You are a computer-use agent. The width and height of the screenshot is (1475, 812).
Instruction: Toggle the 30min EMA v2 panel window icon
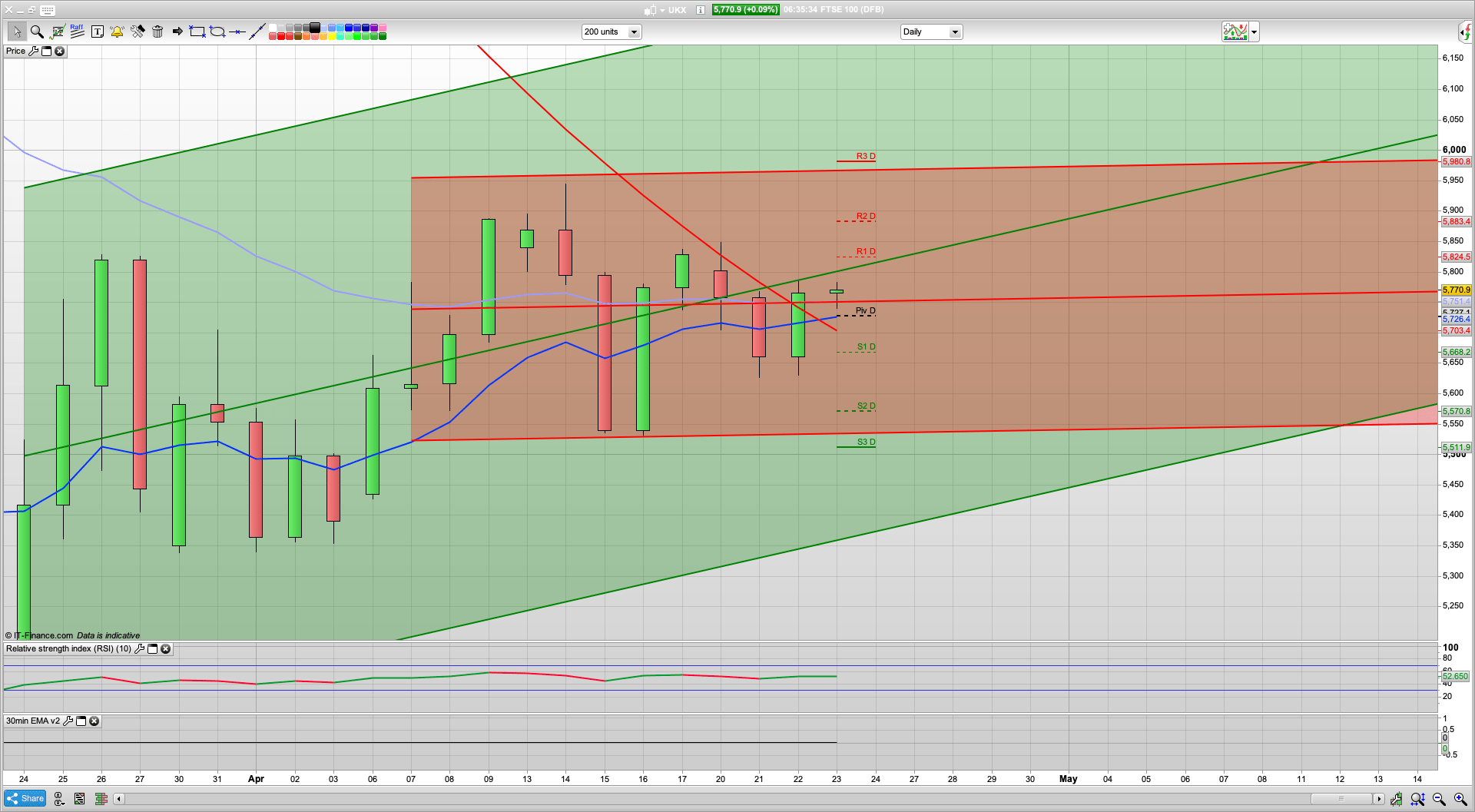tap(81, 721)
